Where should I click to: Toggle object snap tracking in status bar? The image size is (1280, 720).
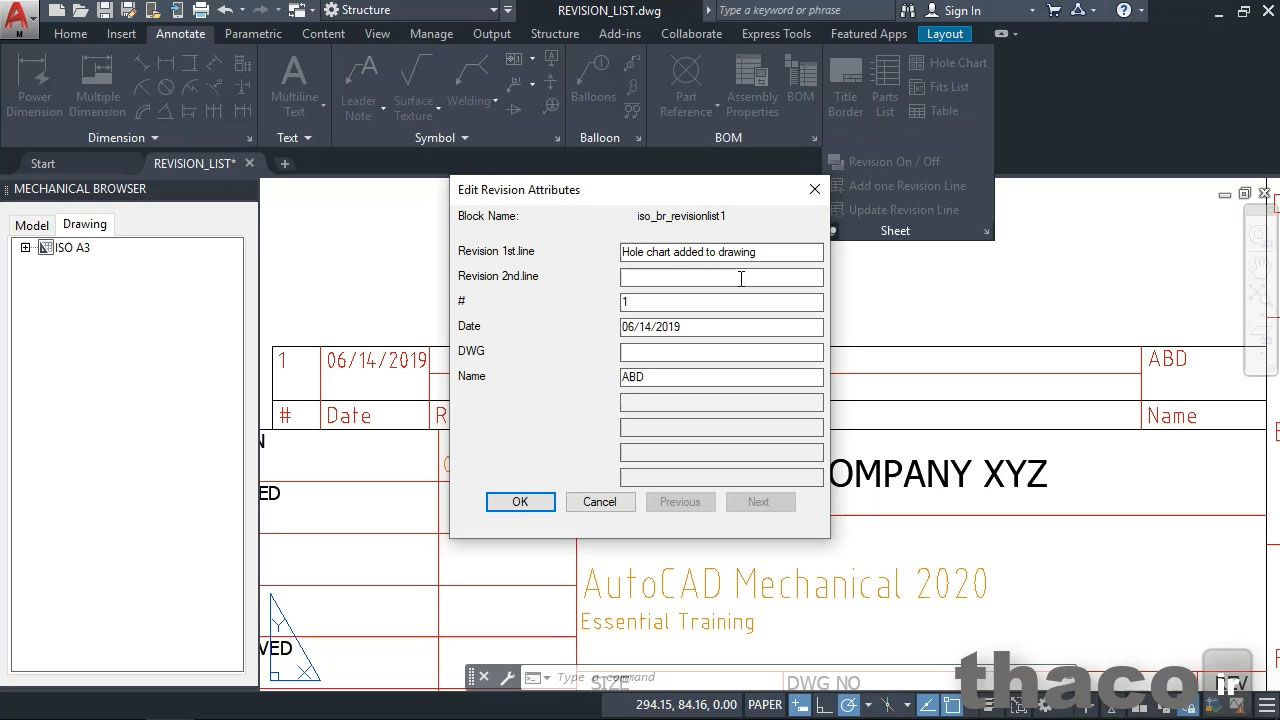(x=929, y=705)
